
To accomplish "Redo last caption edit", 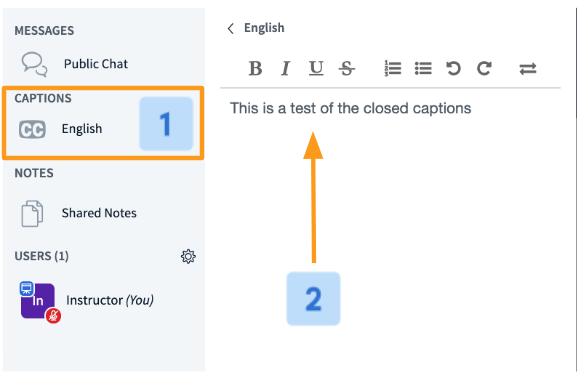I will pos(484,69).
